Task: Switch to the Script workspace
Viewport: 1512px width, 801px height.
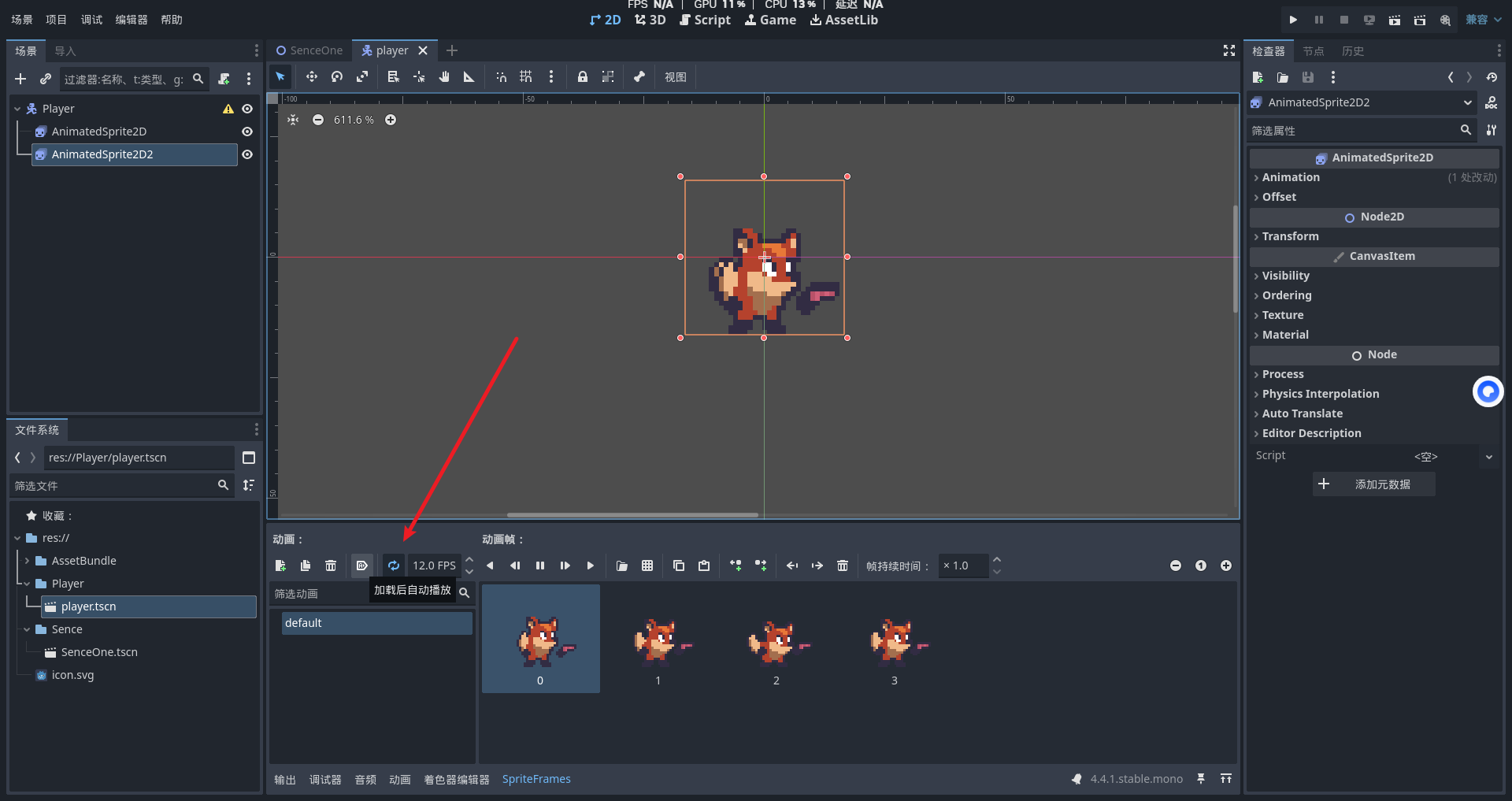Action: pos(706,20)
